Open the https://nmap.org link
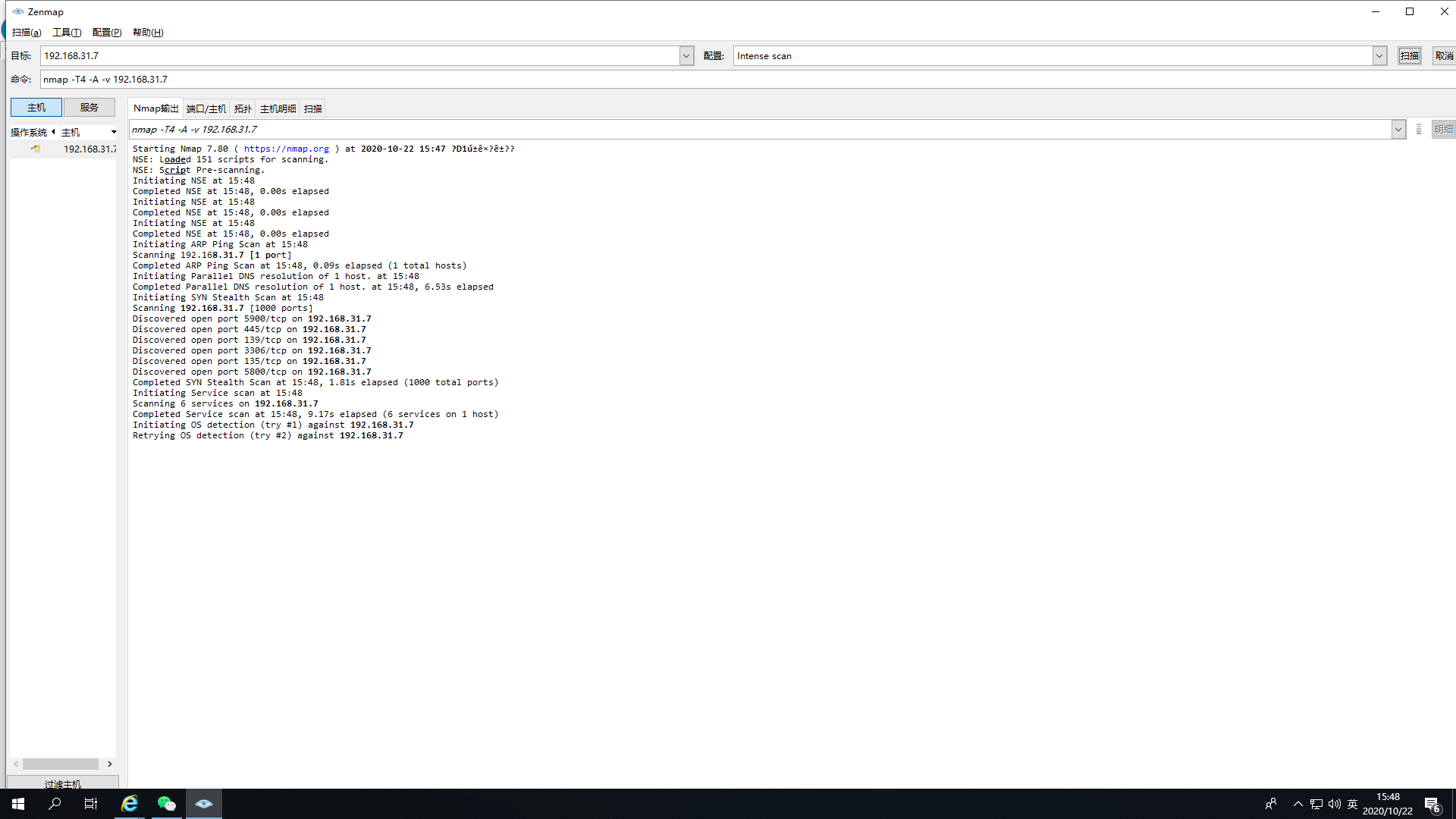Image resolution: width=1456 pixels, height=819 pixels. point(287,149)
